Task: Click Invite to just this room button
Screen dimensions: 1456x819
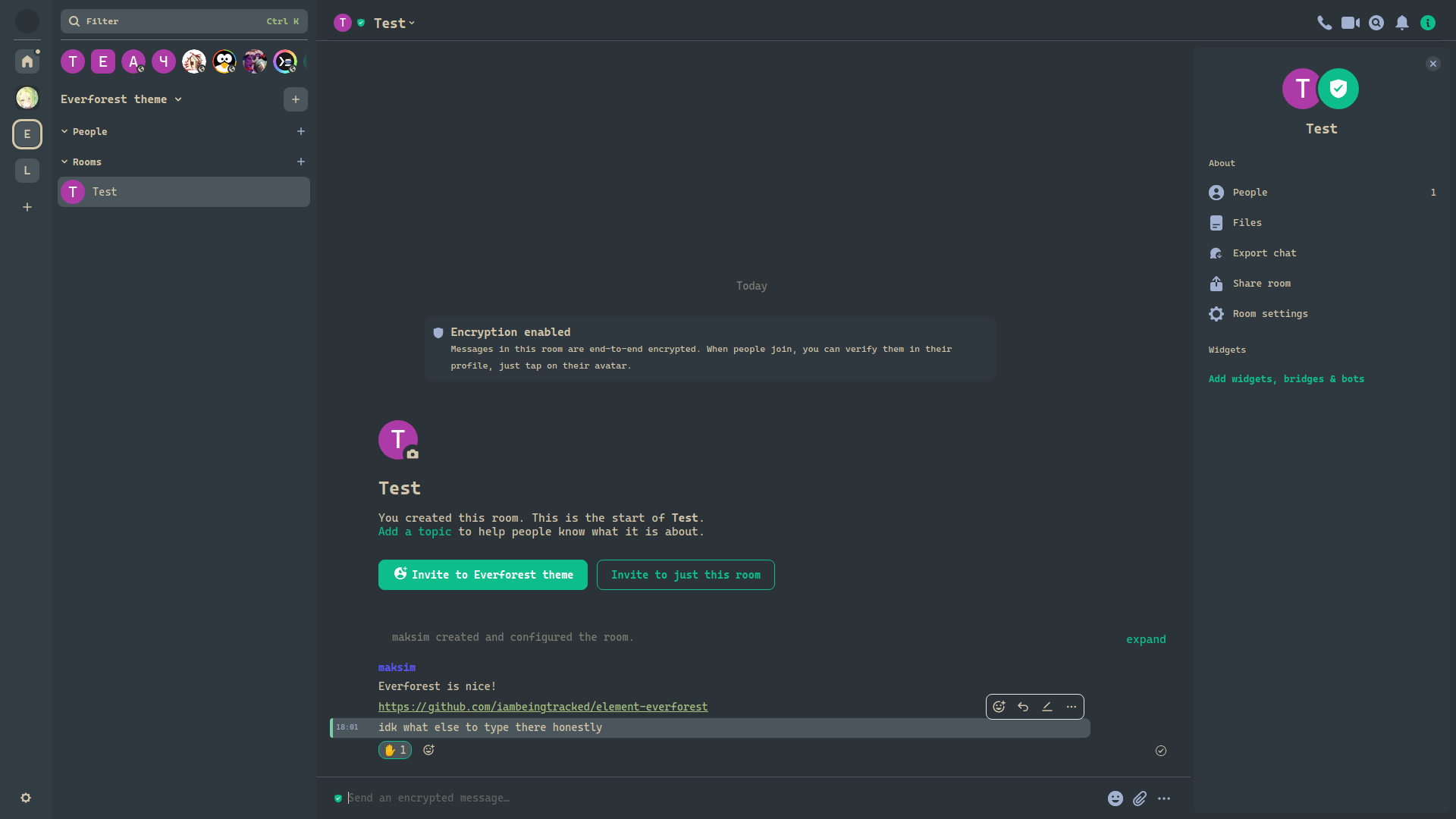Action: 686,574
